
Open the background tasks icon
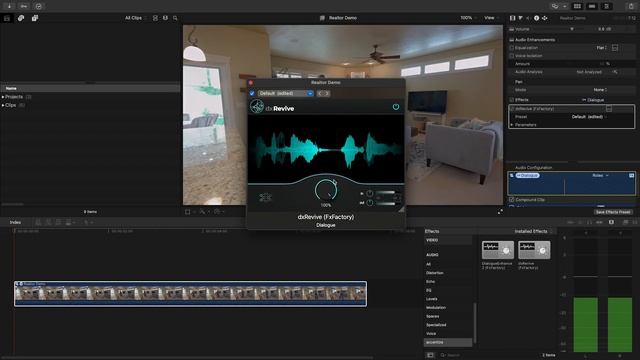coord(38,6)
